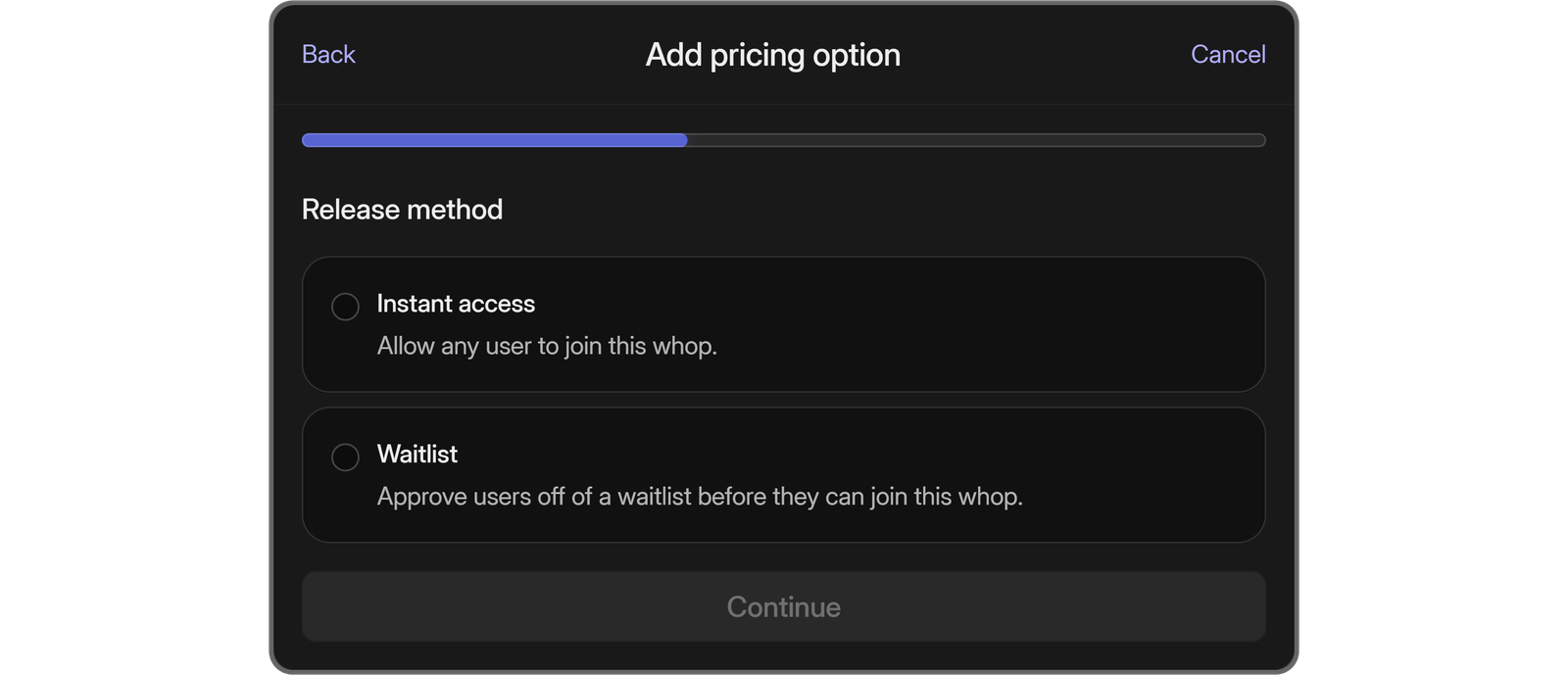
Task: Click the Waitlist option card
Action: [x=784, y=475]
